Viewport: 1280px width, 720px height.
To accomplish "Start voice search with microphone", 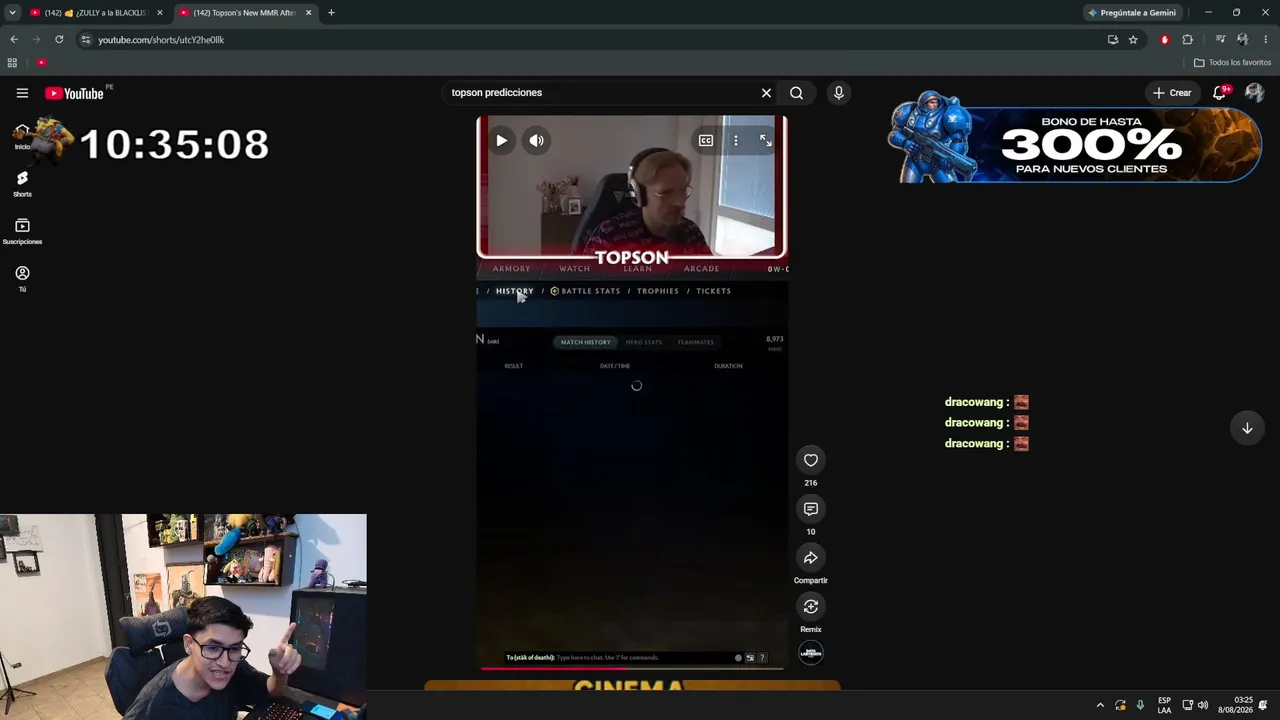I will pos(838,93).
